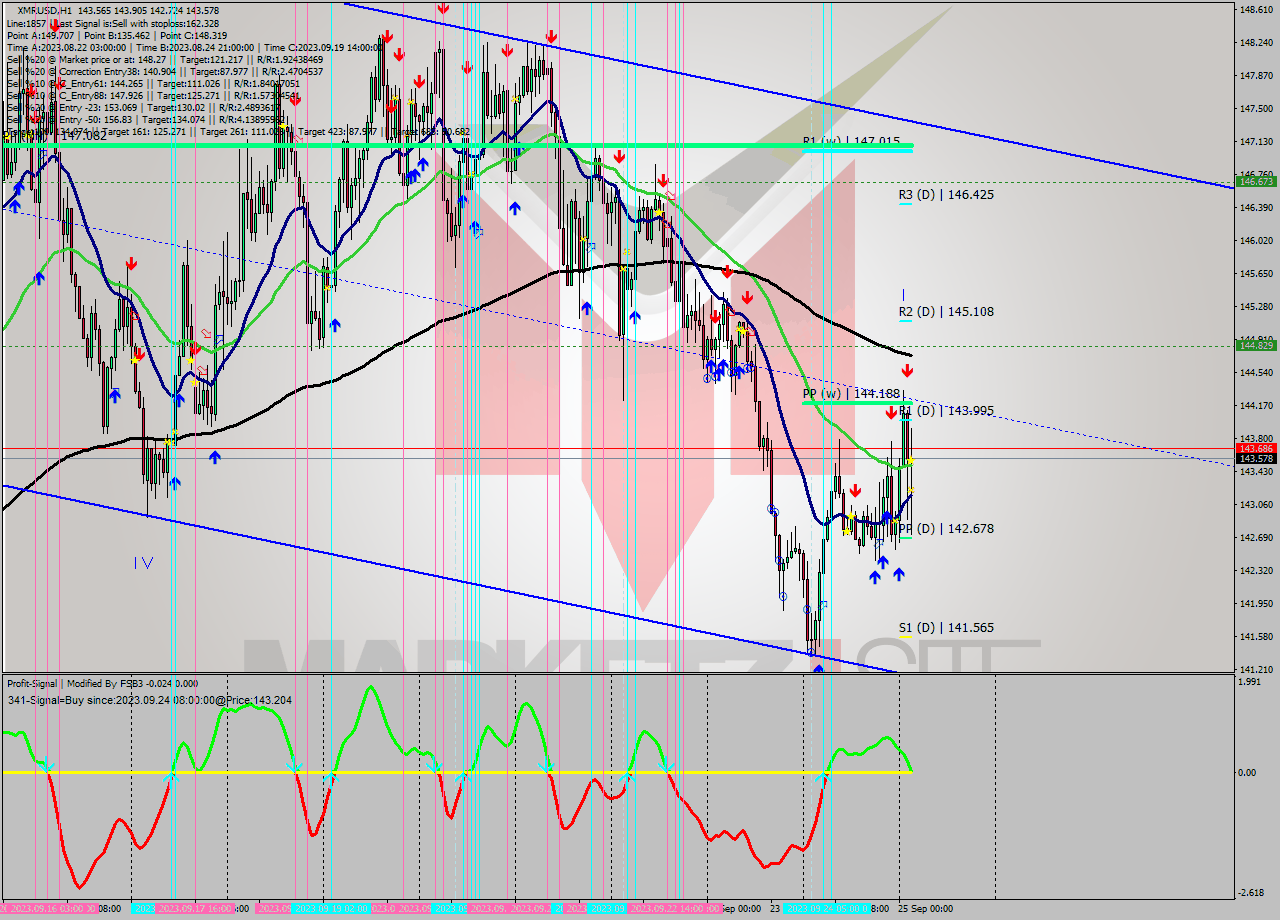Select the S1 (D) | 141.565 label
Image resolution: width=1280 pixels, height=920 pixels.
pos(946,628)
